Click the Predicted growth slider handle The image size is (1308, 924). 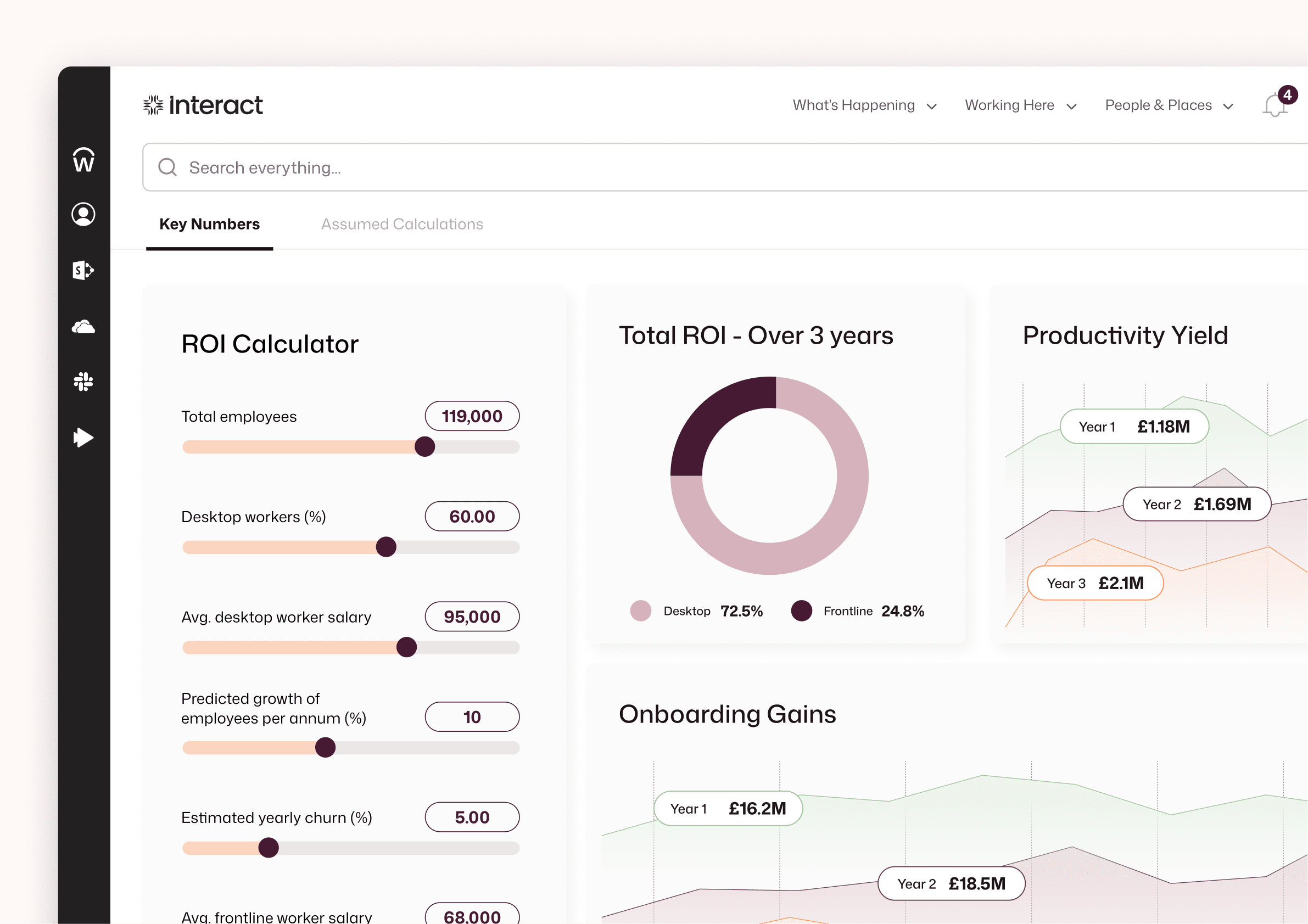[325, 747]
